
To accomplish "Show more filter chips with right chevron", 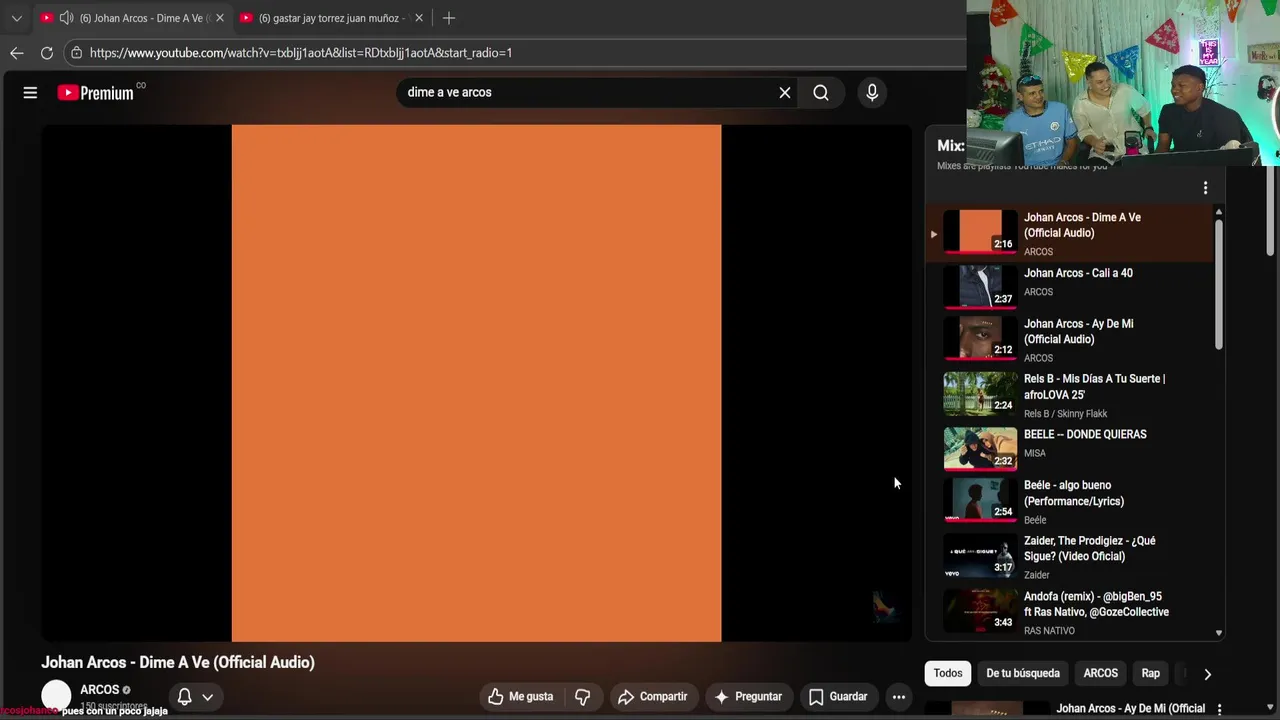I will (x=1207, y=674).
